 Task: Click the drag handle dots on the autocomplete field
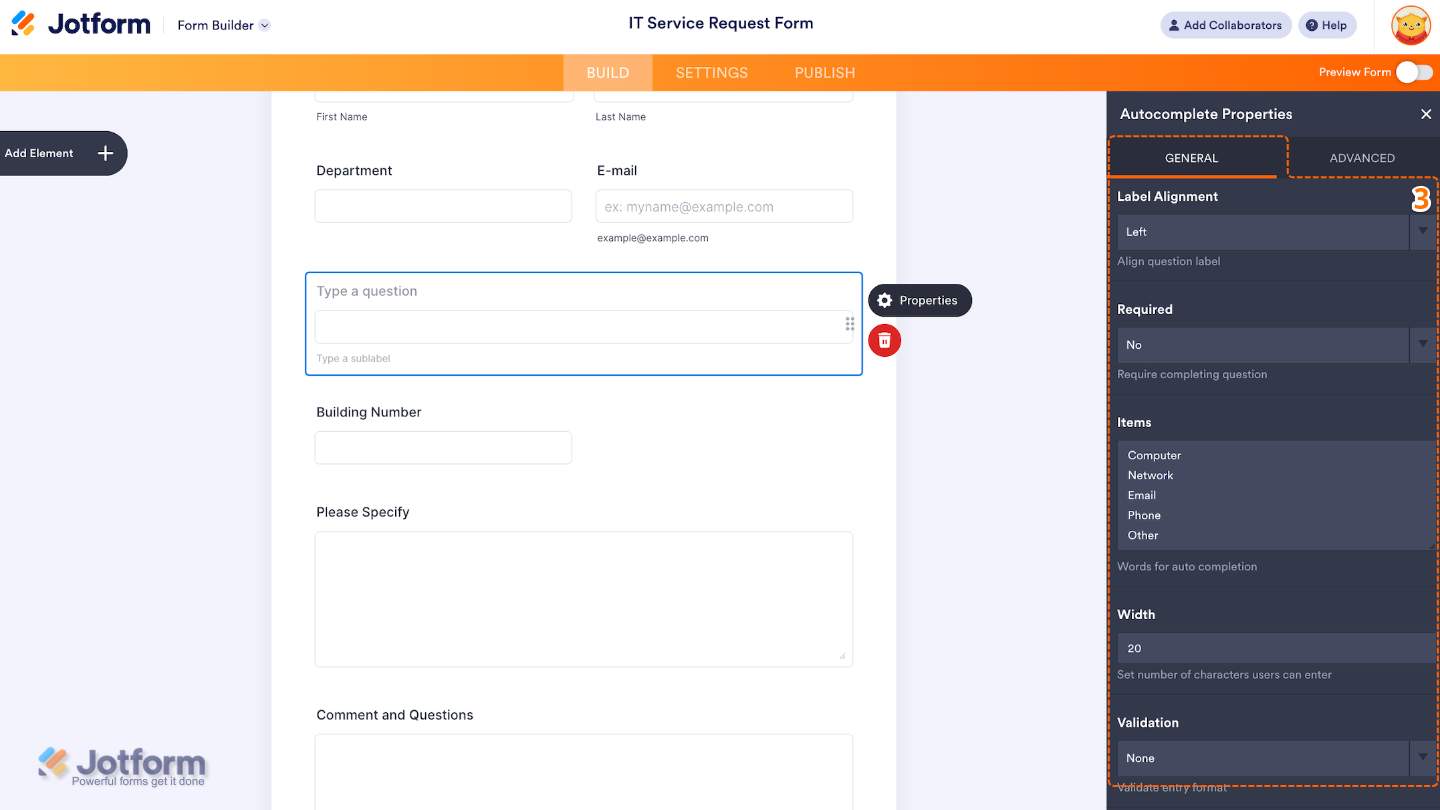(x=849, y=323)
